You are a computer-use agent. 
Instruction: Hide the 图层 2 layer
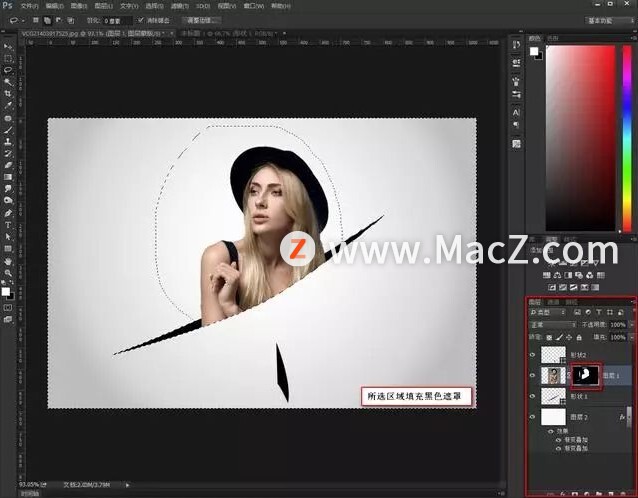532,417
